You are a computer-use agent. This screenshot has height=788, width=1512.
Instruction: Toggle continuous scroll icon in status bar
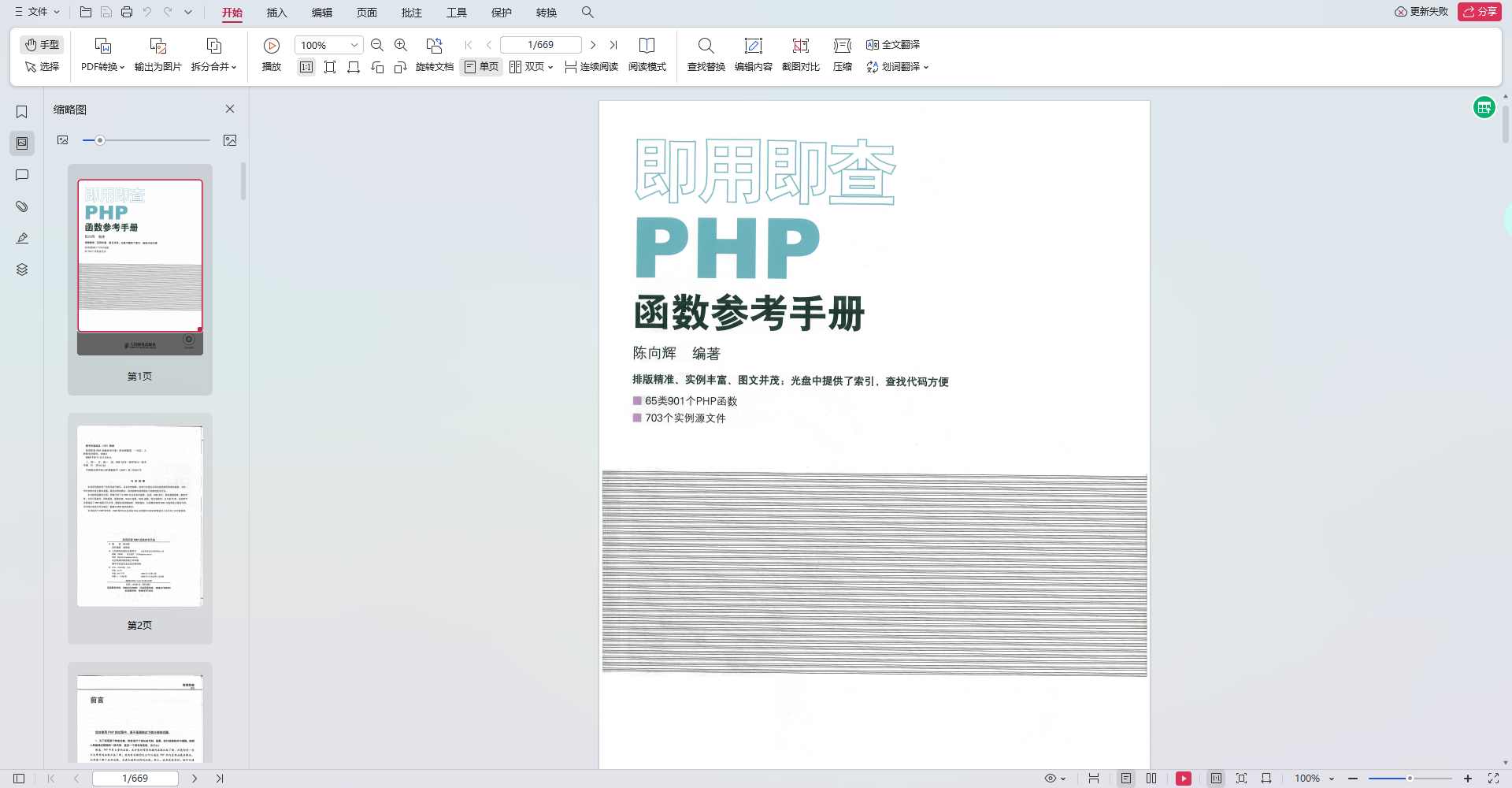(1094, 779)
